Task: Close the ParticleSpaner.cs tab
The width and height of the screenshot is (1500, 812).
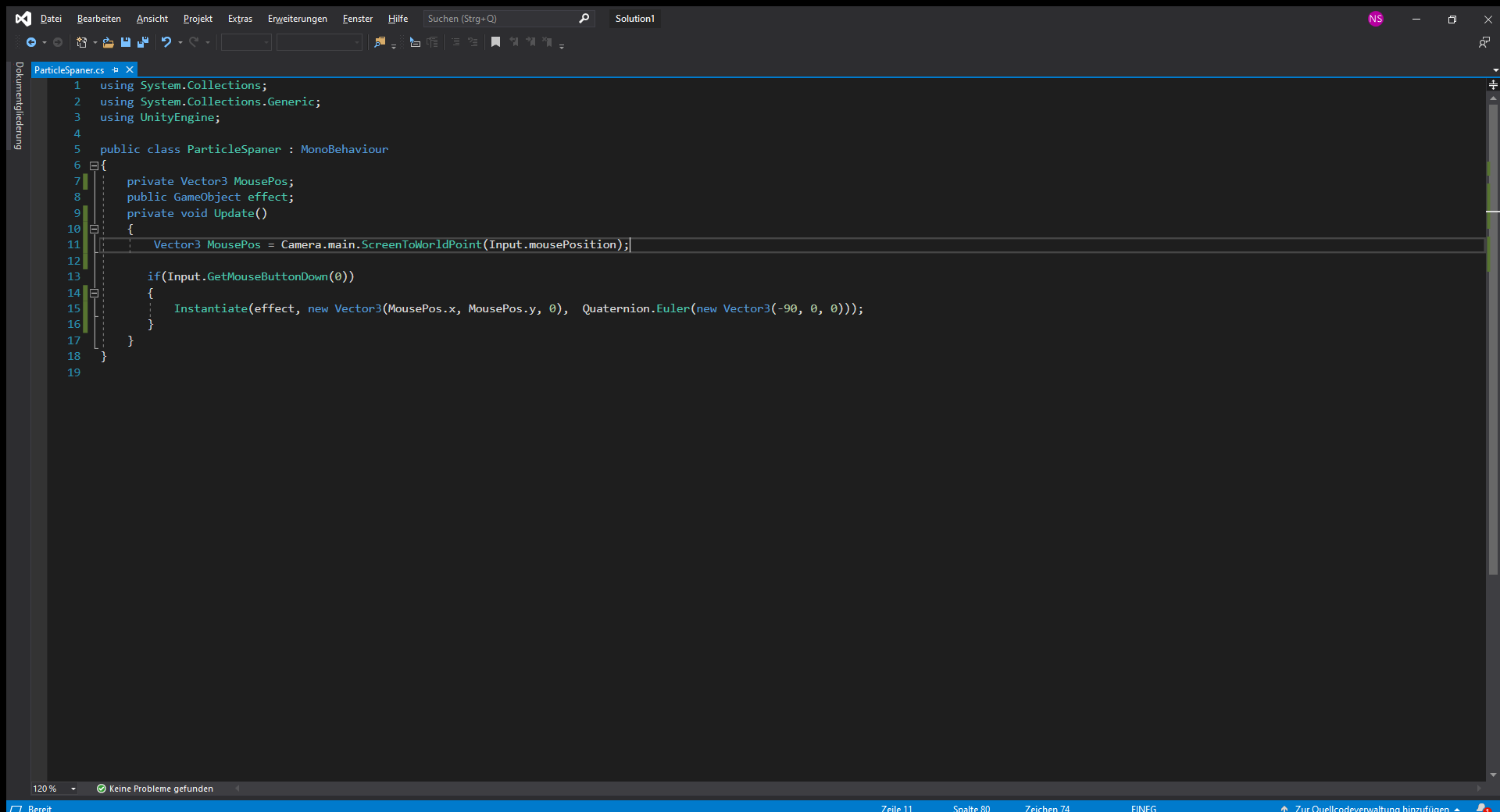Action: (x=130, y=70)
